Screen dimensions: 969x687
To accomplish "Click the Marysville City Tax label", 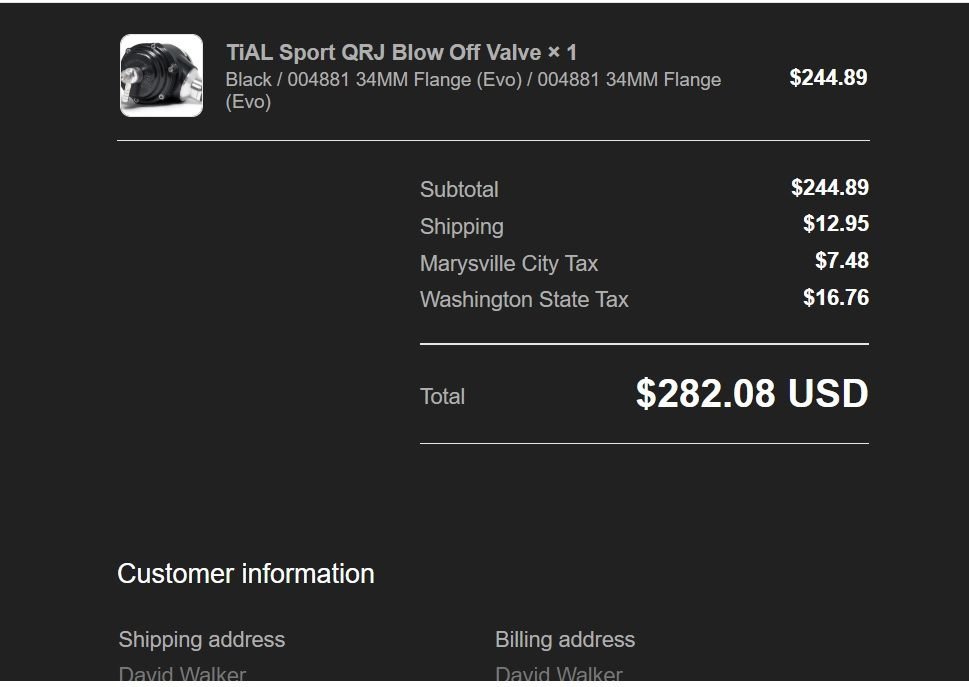I will (x=509, y=263).
